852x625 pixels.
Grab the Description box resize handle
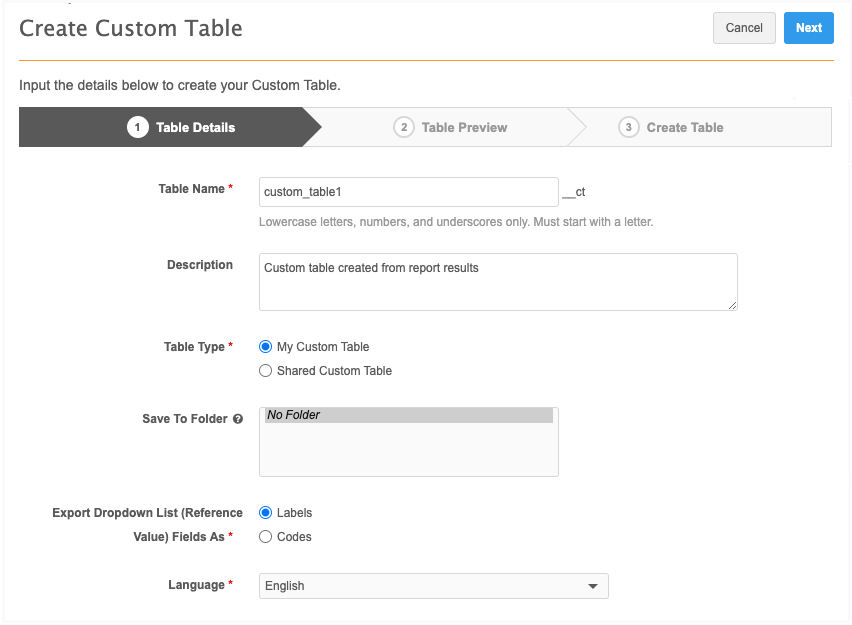pos(732,304)
